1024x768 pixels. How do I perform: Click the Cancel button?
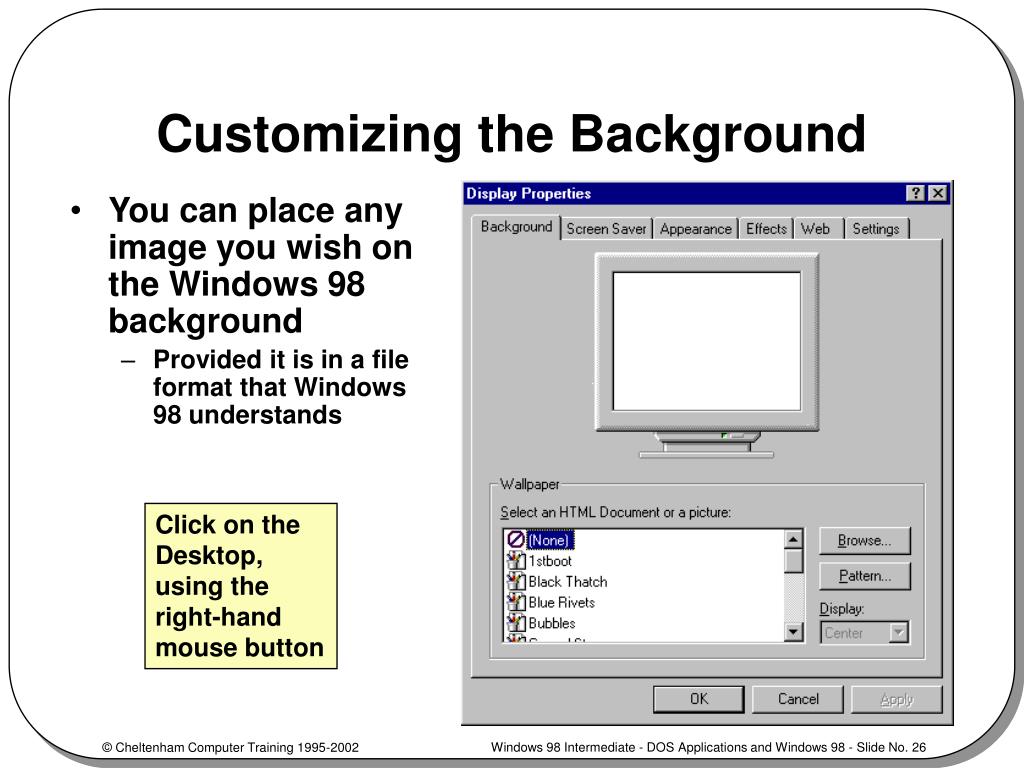tap(798, 699)
